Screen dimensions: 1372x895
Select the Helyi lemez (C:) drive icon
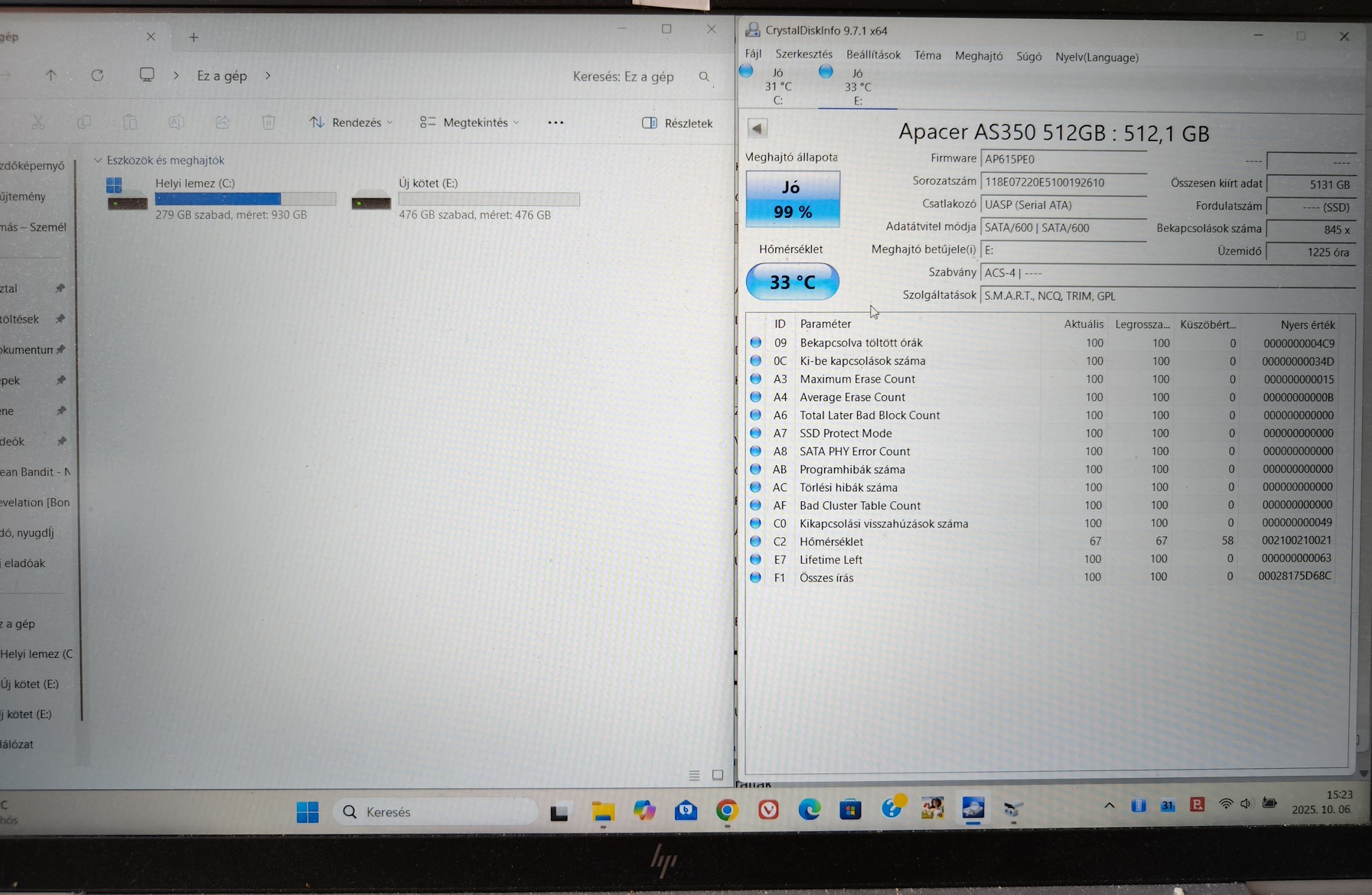coord(127,194)
